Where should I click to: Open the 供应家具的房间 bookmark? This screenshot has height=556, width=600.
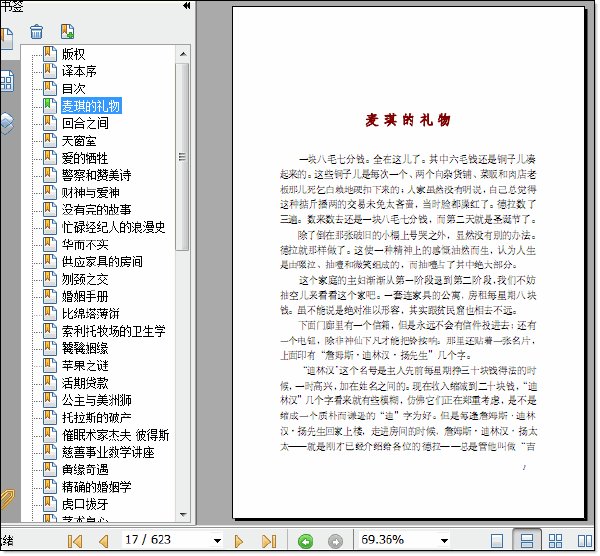(102, 262)
